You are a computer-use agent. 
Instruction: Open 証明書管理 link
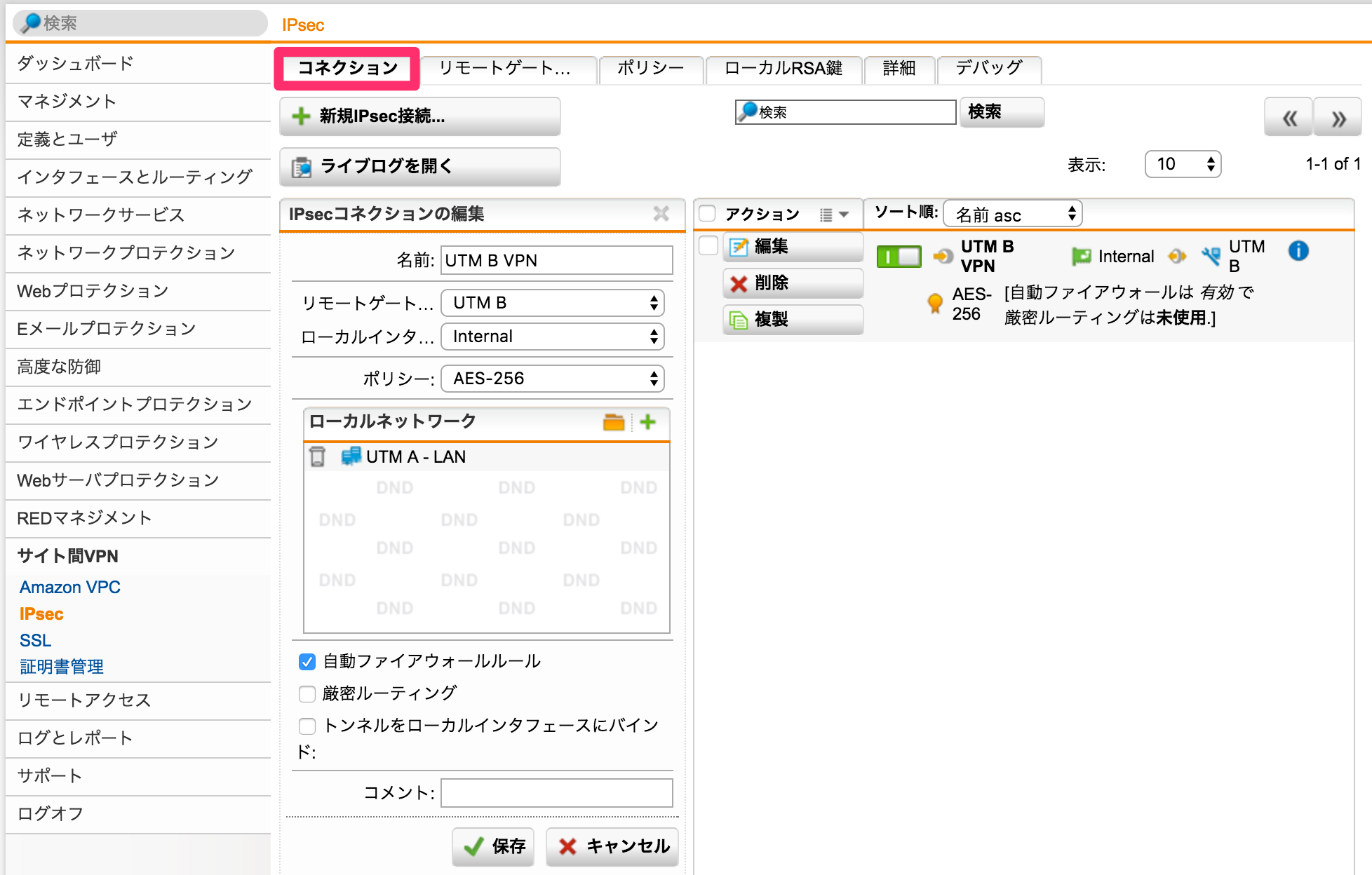coord(62,667)
